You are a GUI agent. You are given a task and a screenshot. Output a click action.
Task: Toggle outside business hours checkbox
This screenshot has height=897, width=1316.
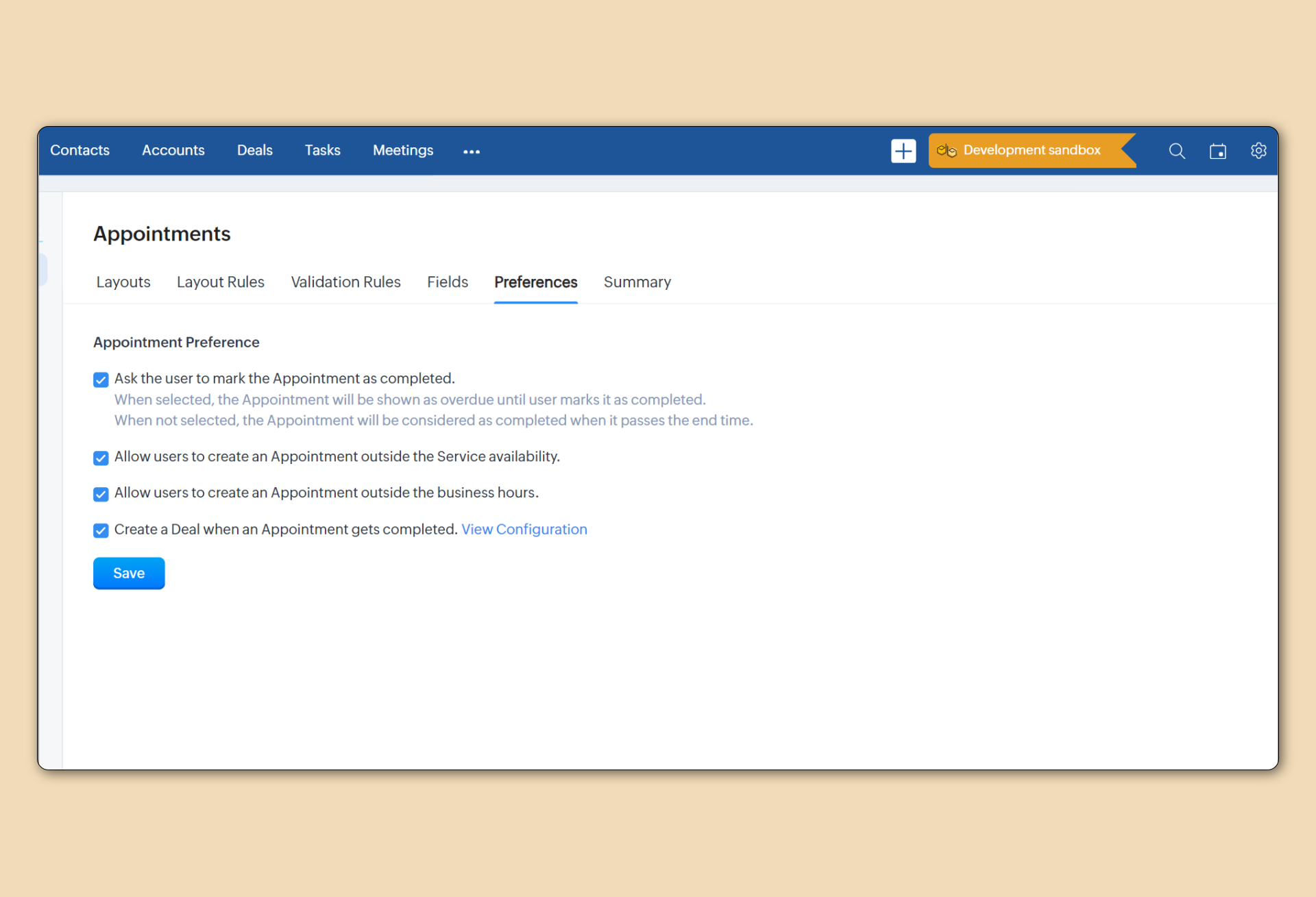101,494
